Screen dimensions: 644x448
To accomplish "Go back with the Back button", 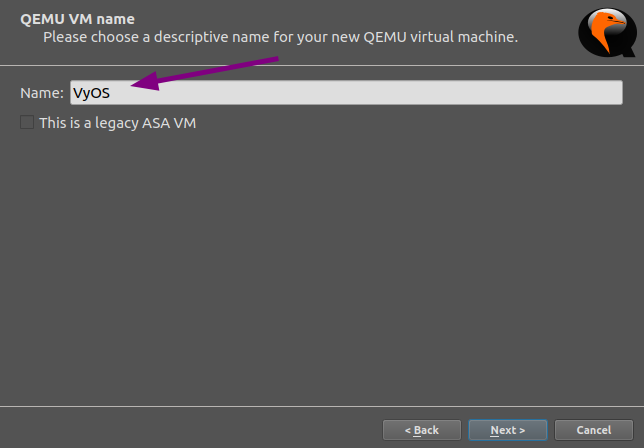I will 421,430.
